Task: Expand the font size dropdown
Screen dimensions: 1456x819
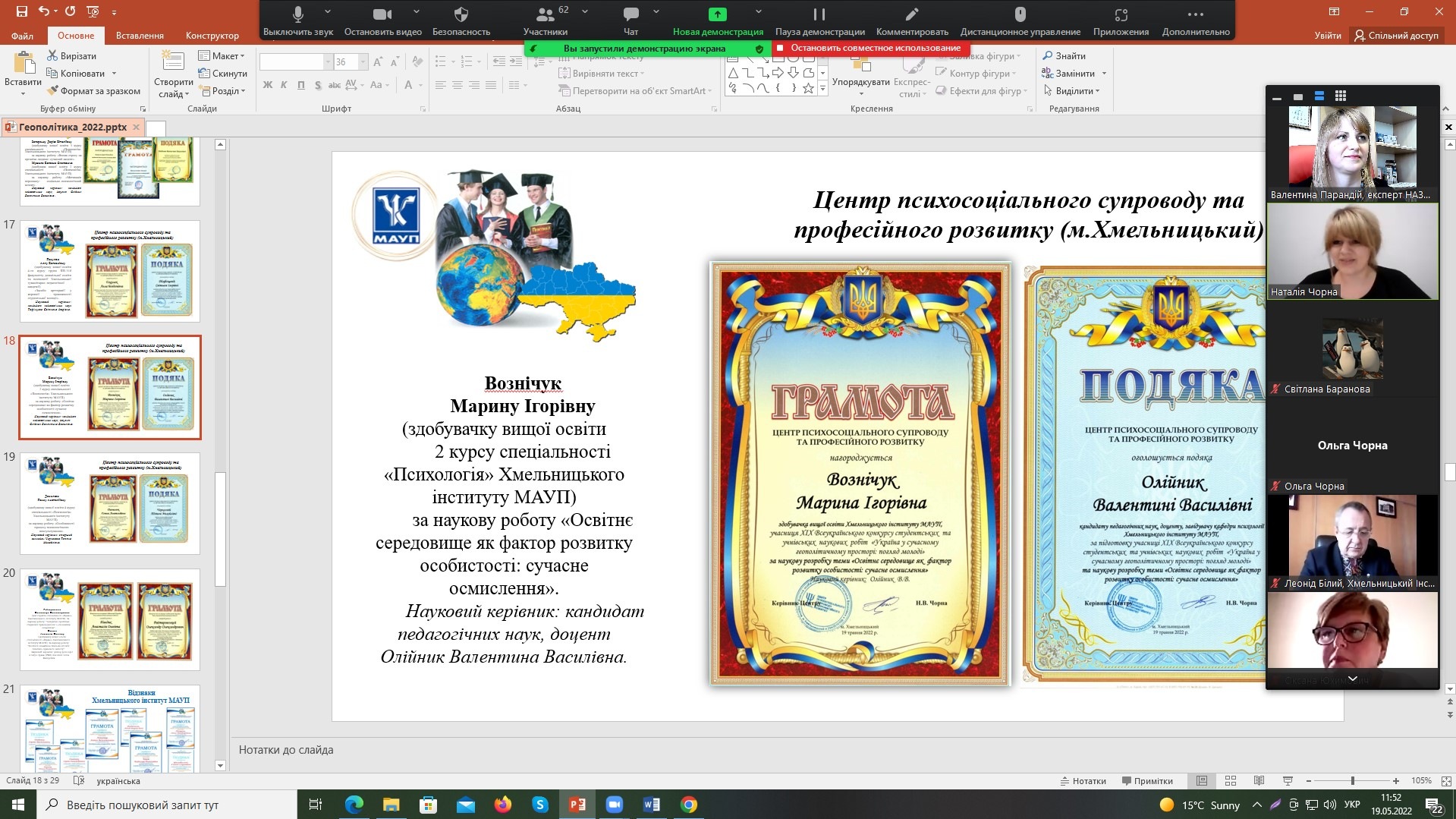Action: (x=363, y=62)
